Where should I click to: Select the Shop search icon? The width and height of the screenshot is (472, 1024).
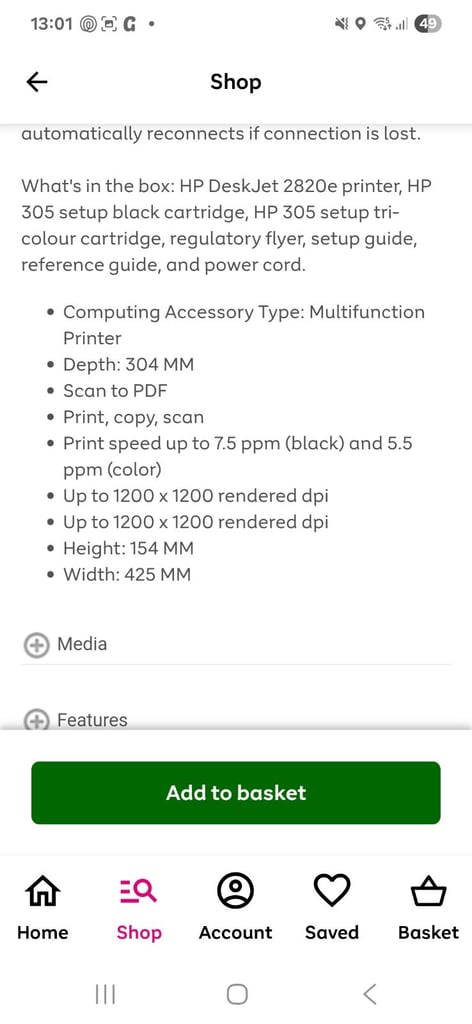tap(138, 891)
